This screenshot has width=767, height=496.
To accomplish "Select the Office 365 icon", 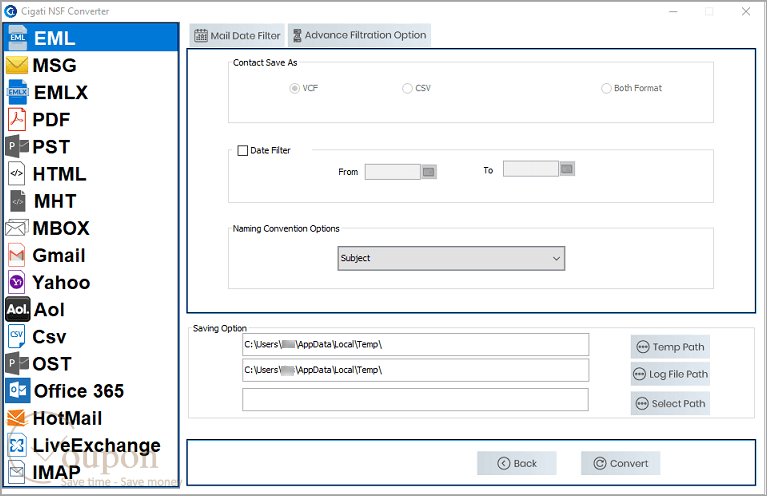I will [x=18, y=390].
